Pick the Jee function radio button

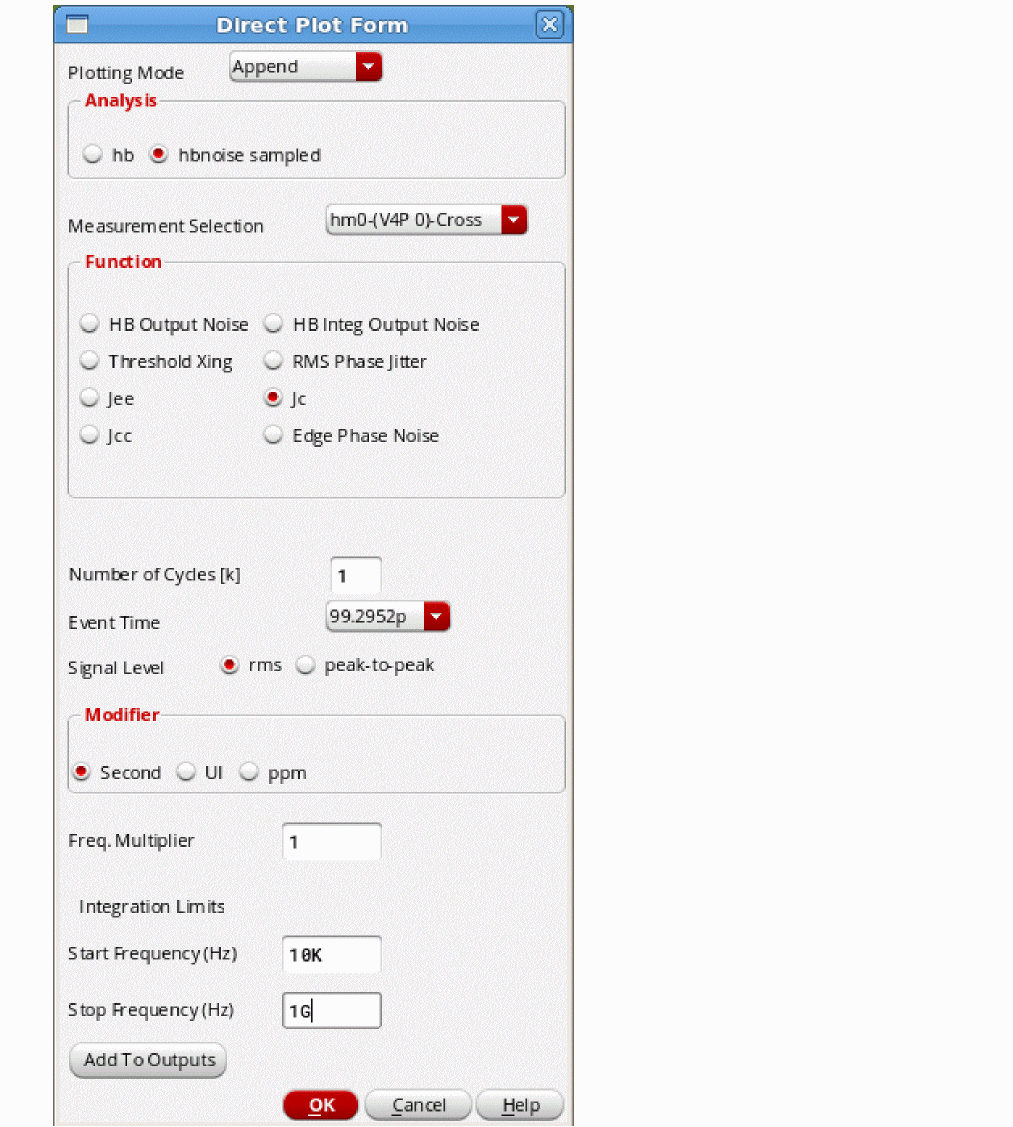click(90, 398)
